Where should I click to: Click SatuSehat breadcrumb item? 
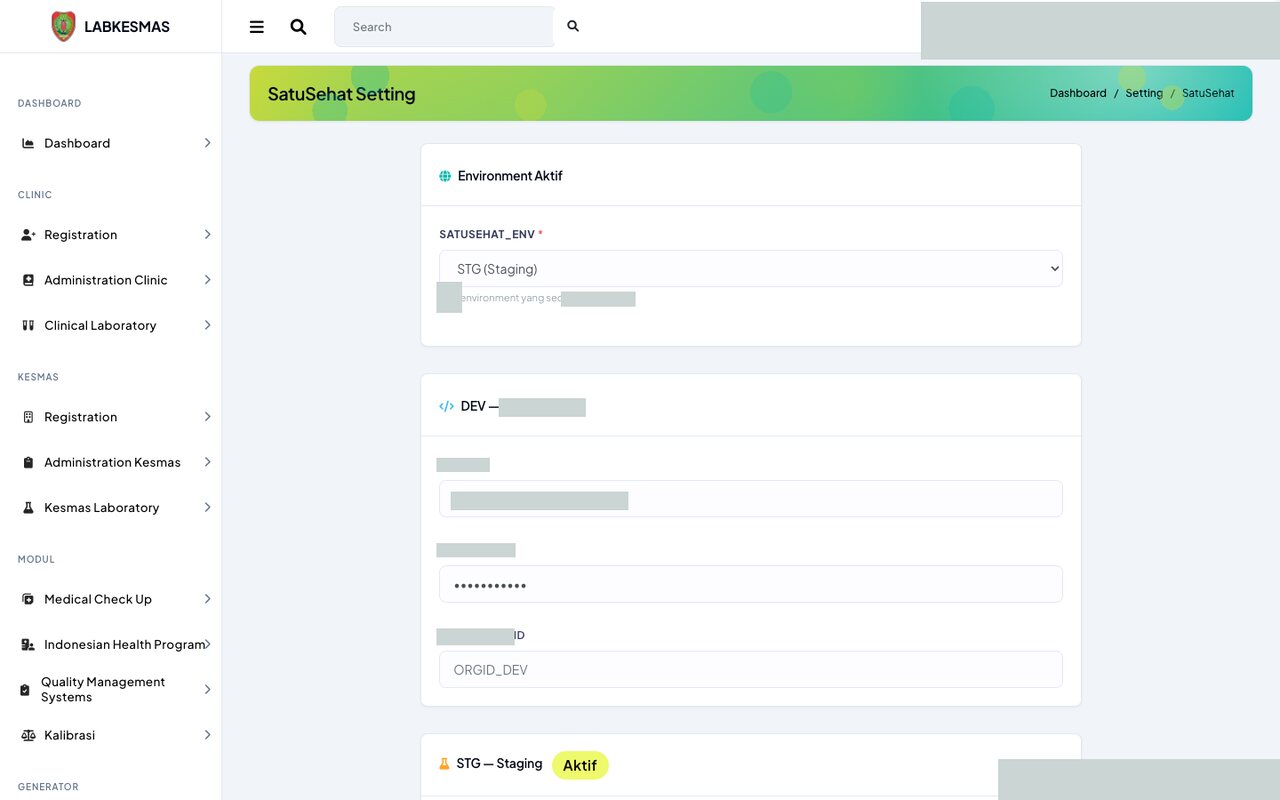[x=1208, y=93]
